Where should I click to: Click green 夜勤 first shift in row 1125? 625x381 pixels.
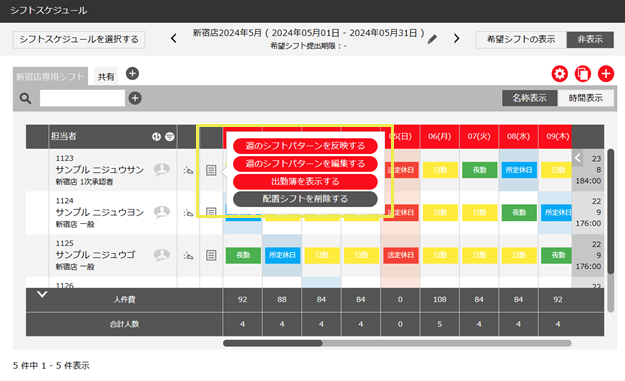point(243,255)
